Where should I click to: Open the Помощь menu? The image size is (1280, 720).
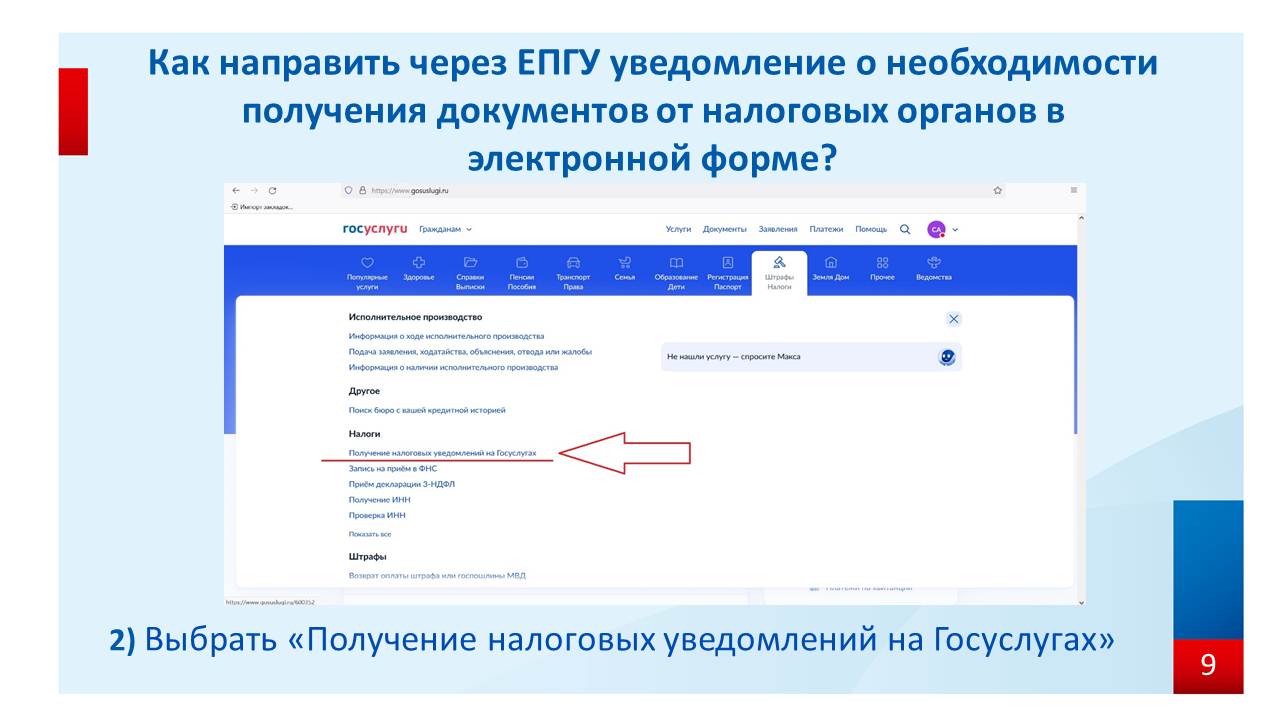(871, 229)
